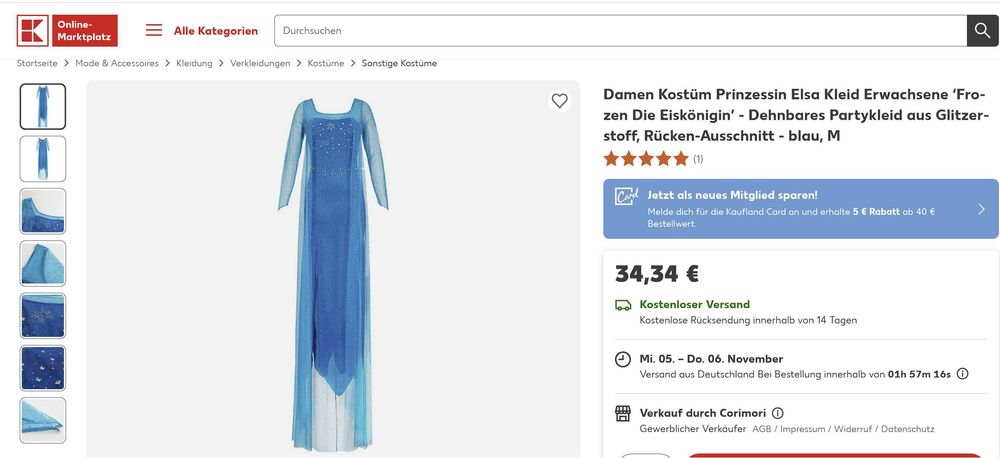Click the five-star rating icons
This screenshot has height=458, width=1000.
click(x=646, y=158)
